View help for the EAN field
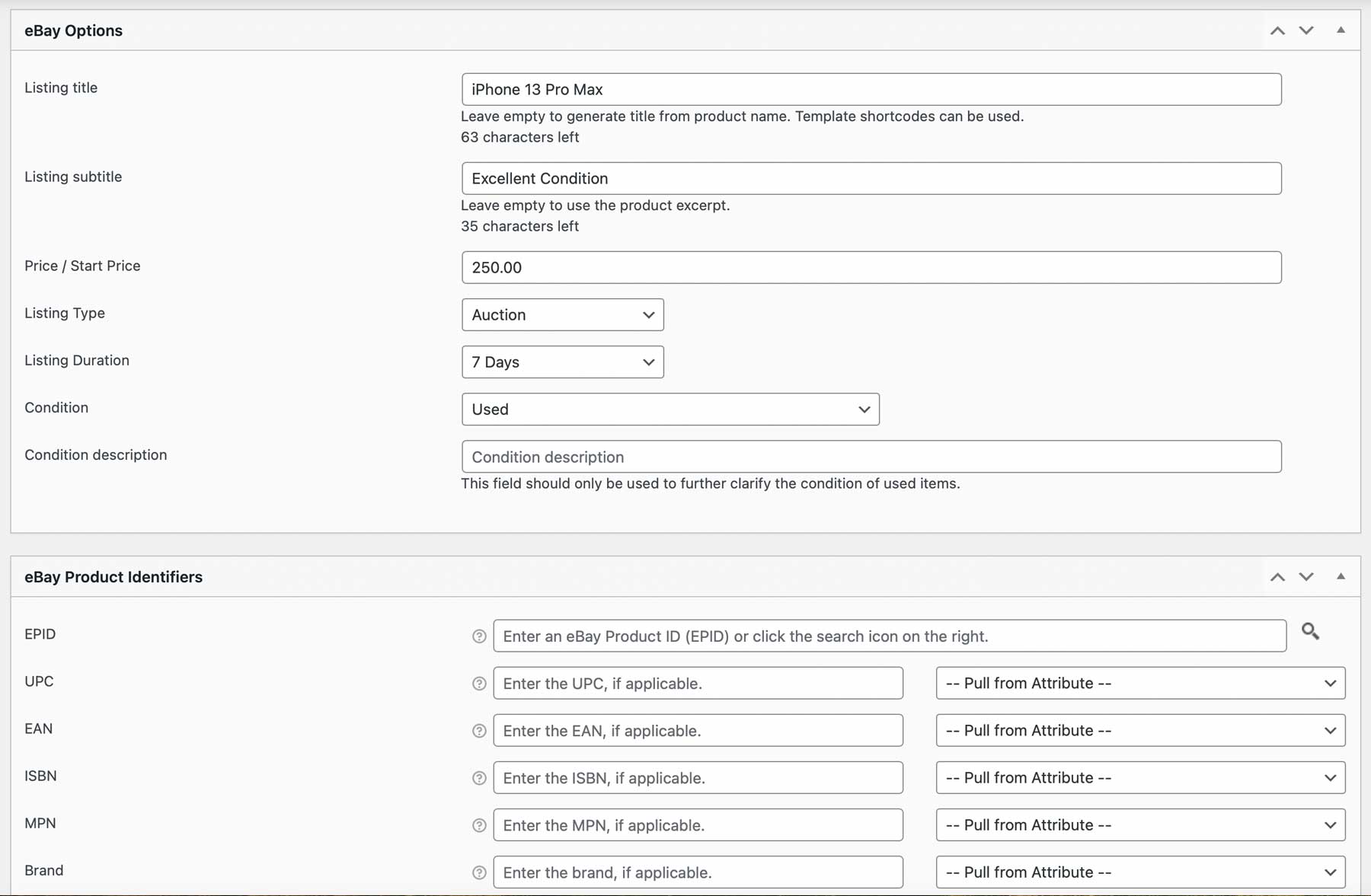1371x896 pixels. click(478, 731)
